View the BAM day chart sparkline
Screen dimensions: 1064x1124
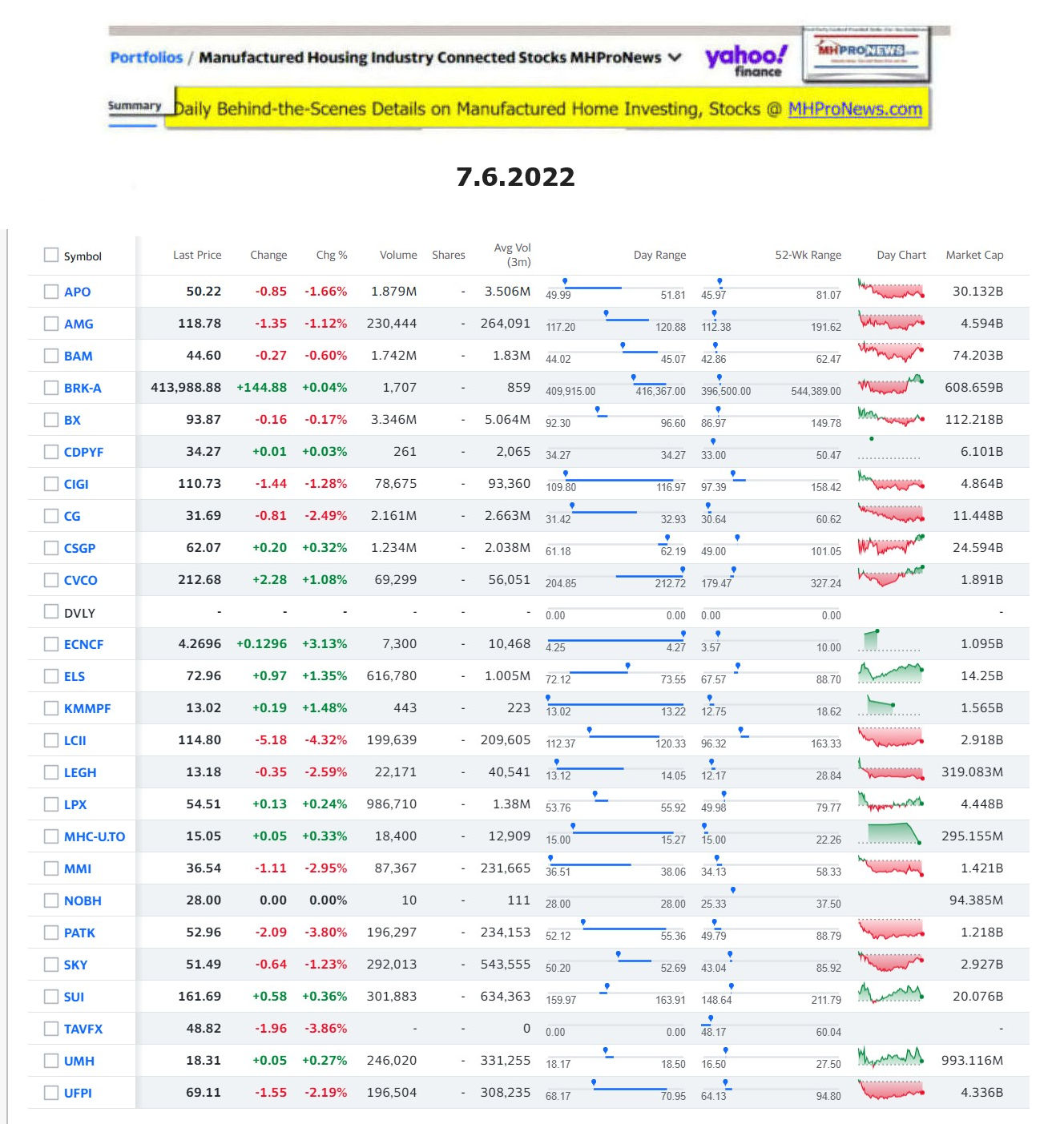891,353
